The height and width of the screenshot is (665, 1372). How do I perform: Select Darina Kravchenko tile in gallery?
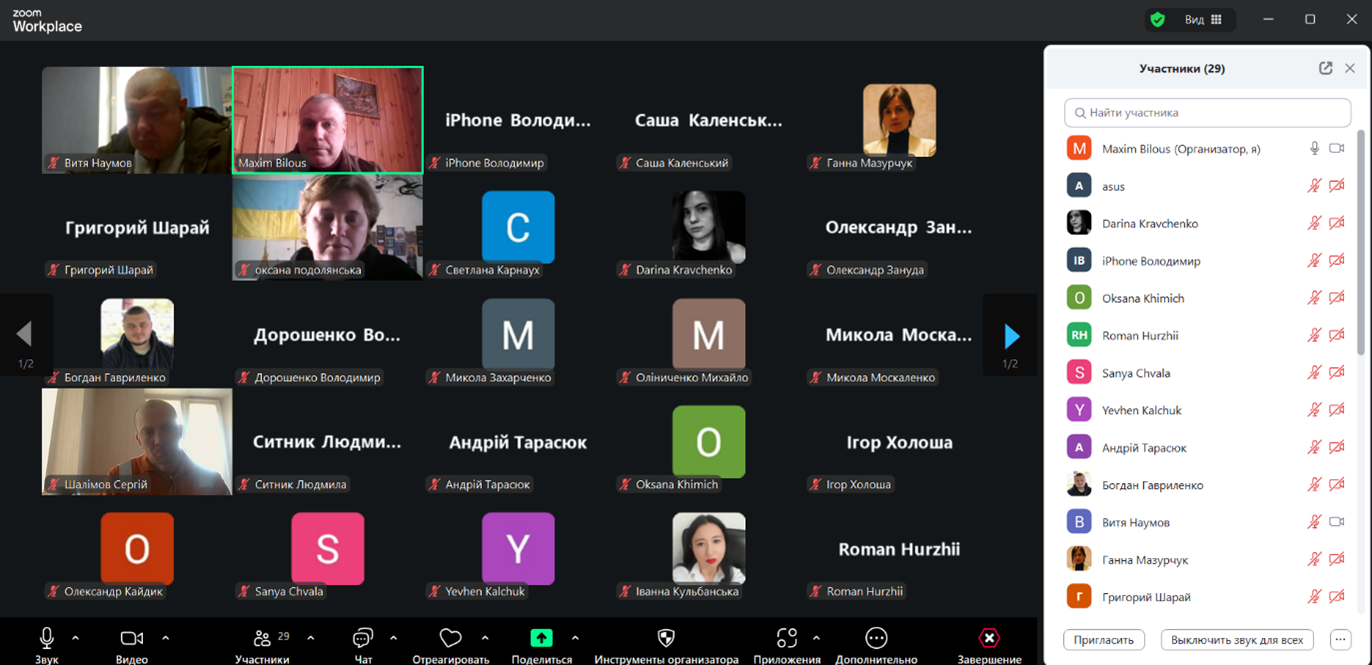709,227
